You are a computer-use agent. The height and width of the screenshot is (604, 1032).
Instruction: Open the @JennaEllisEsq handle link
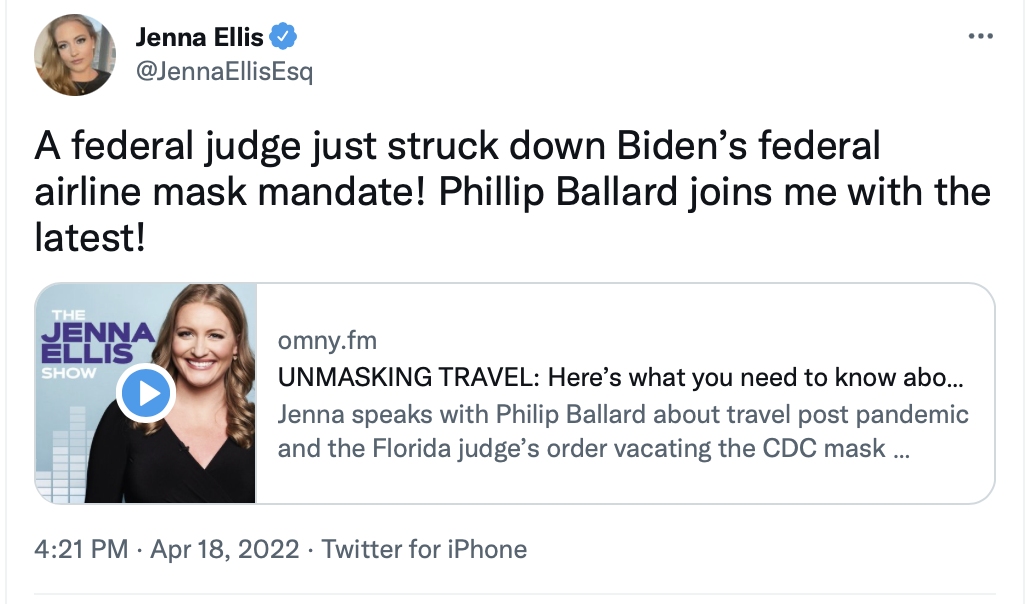coord(224,70)
